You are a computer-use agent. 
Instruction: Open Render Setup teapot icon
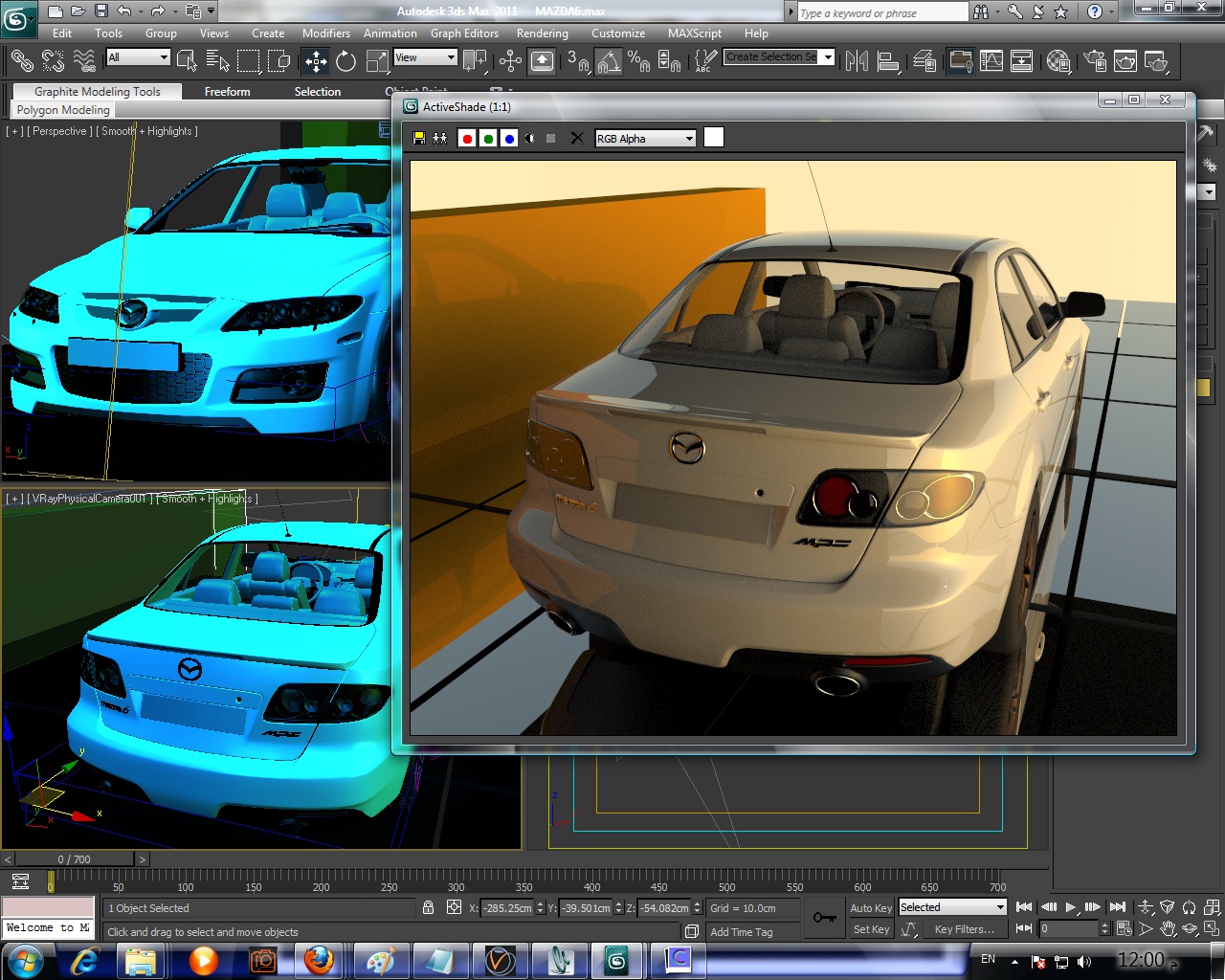coord(1095,61)
